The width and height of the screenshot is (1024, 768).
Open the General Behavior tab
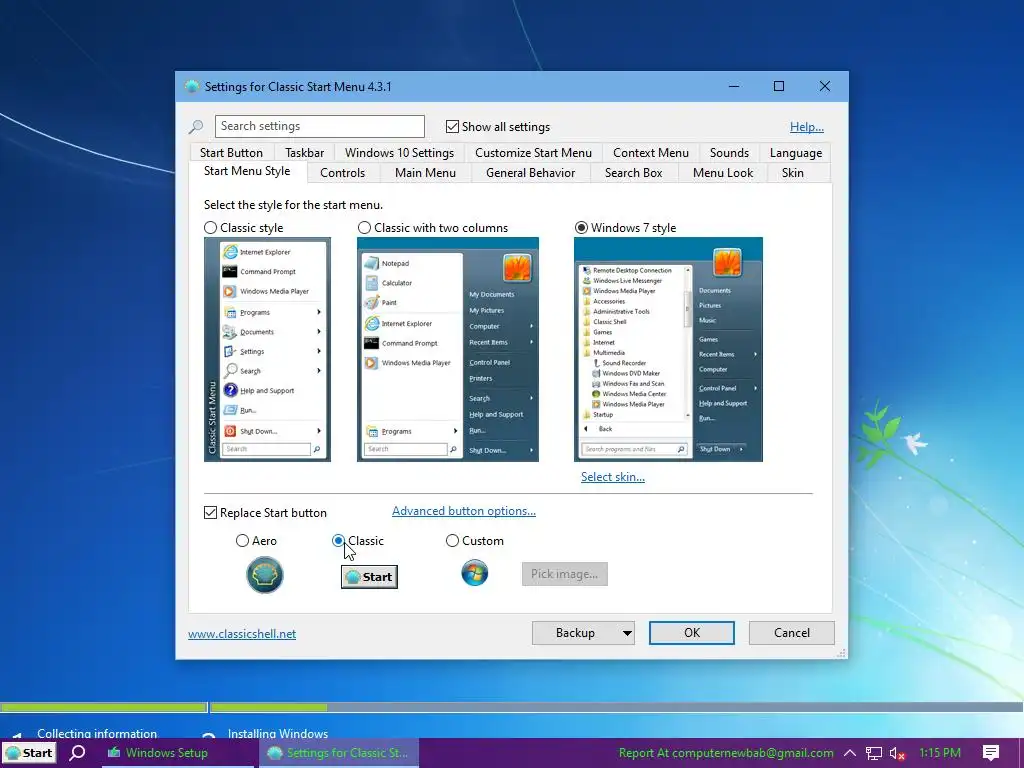pos(530,173)
